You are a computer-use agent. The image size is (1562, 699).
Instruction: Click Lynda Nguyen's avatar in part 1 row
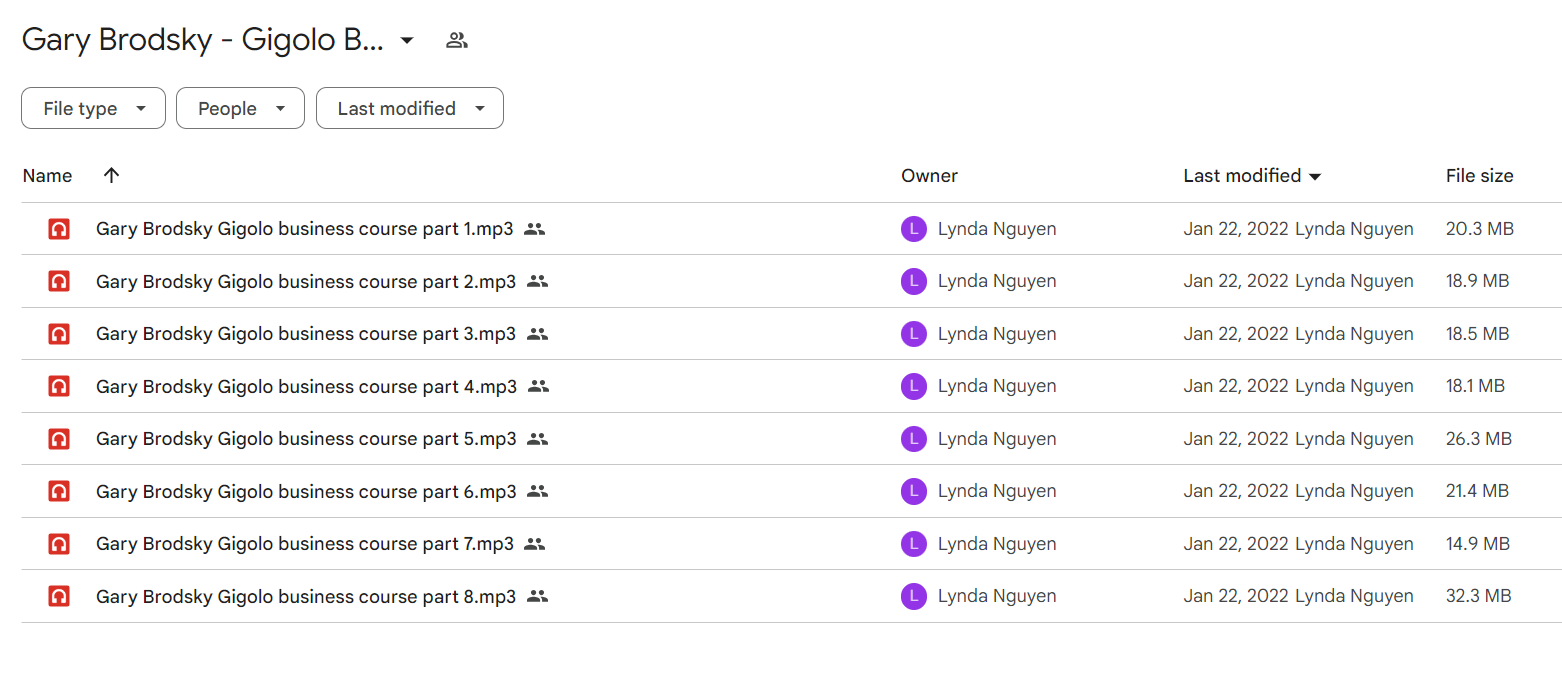pos(914,229)
